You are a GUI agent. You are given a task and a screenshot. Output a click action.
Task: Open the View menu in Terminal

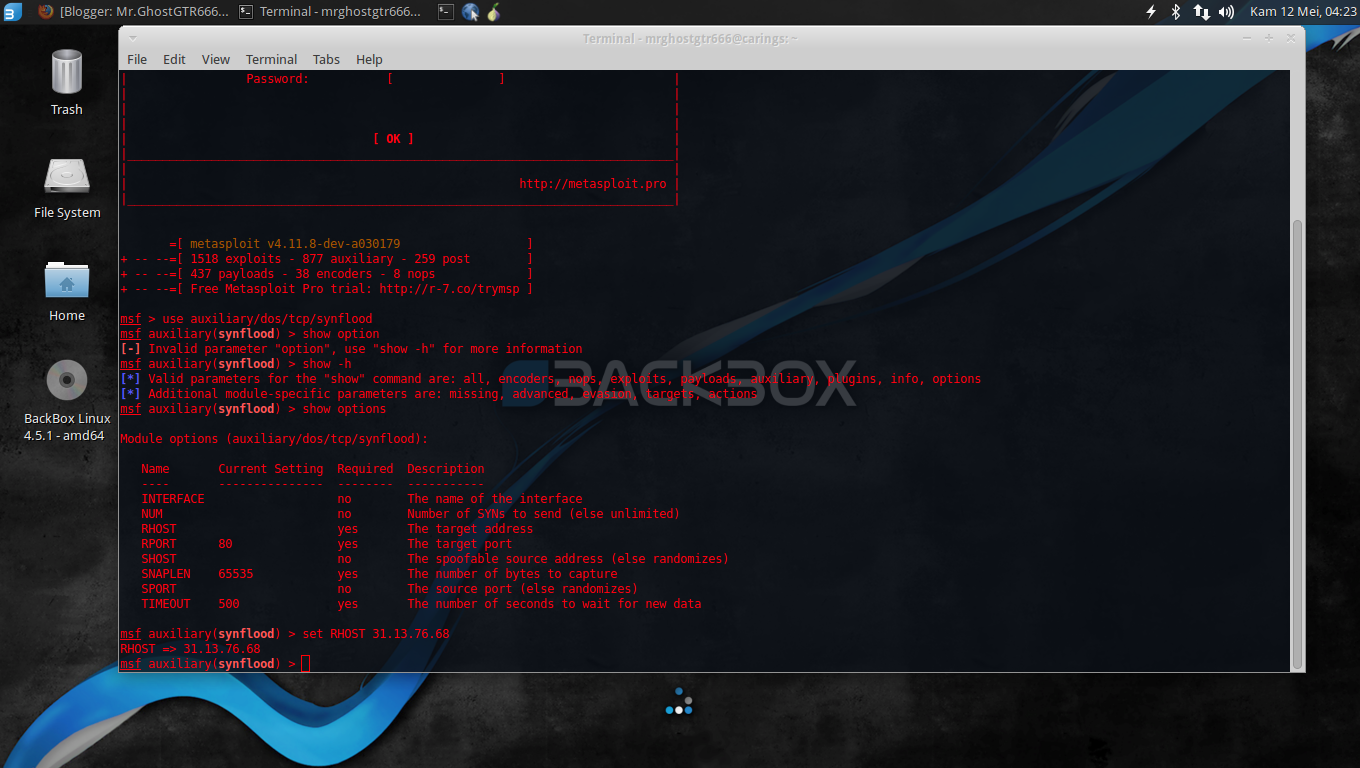point(215,59)
